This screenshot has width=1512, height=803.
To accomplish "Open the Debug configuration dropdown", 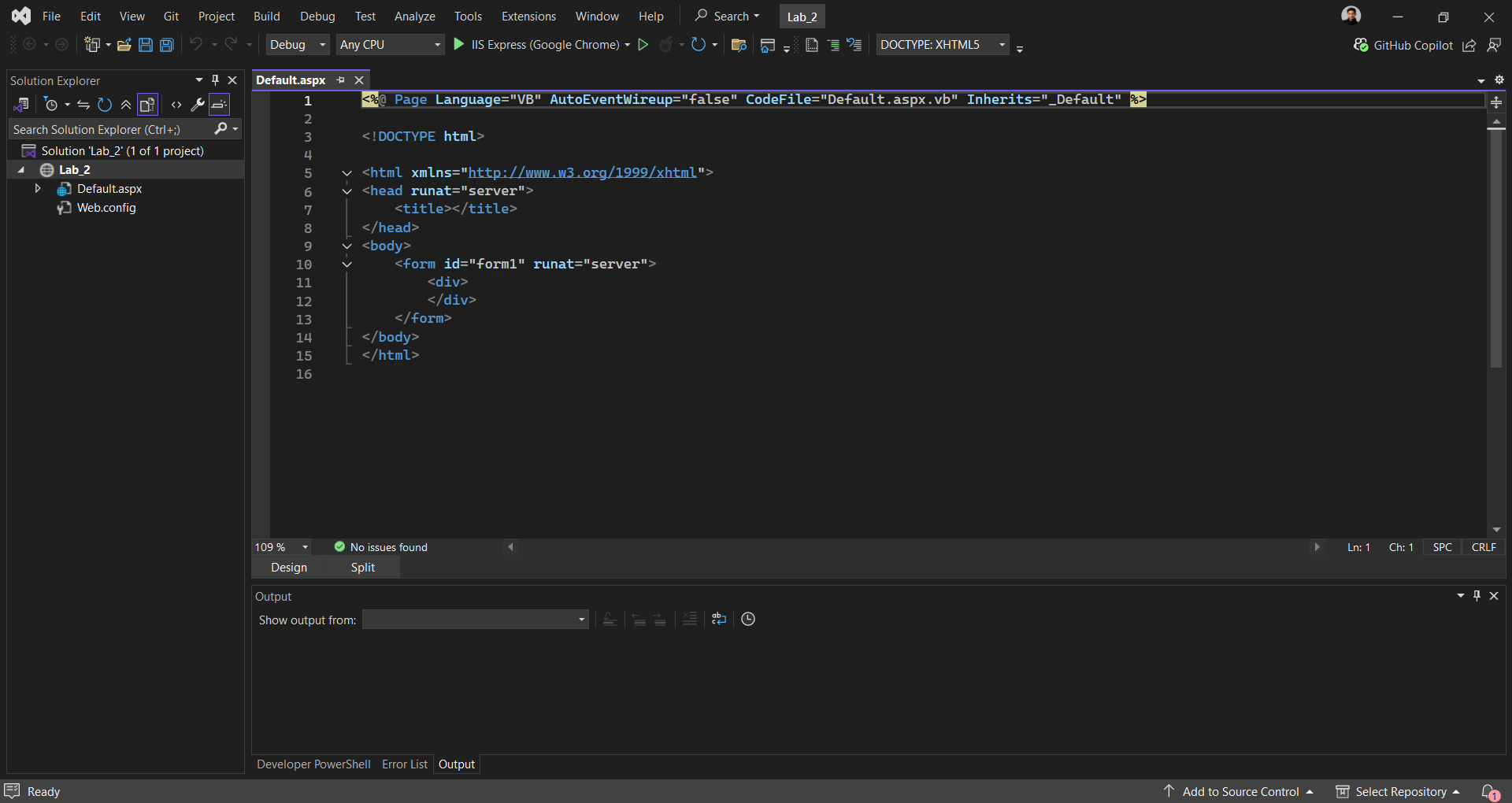I will click(x=297, y=45).
